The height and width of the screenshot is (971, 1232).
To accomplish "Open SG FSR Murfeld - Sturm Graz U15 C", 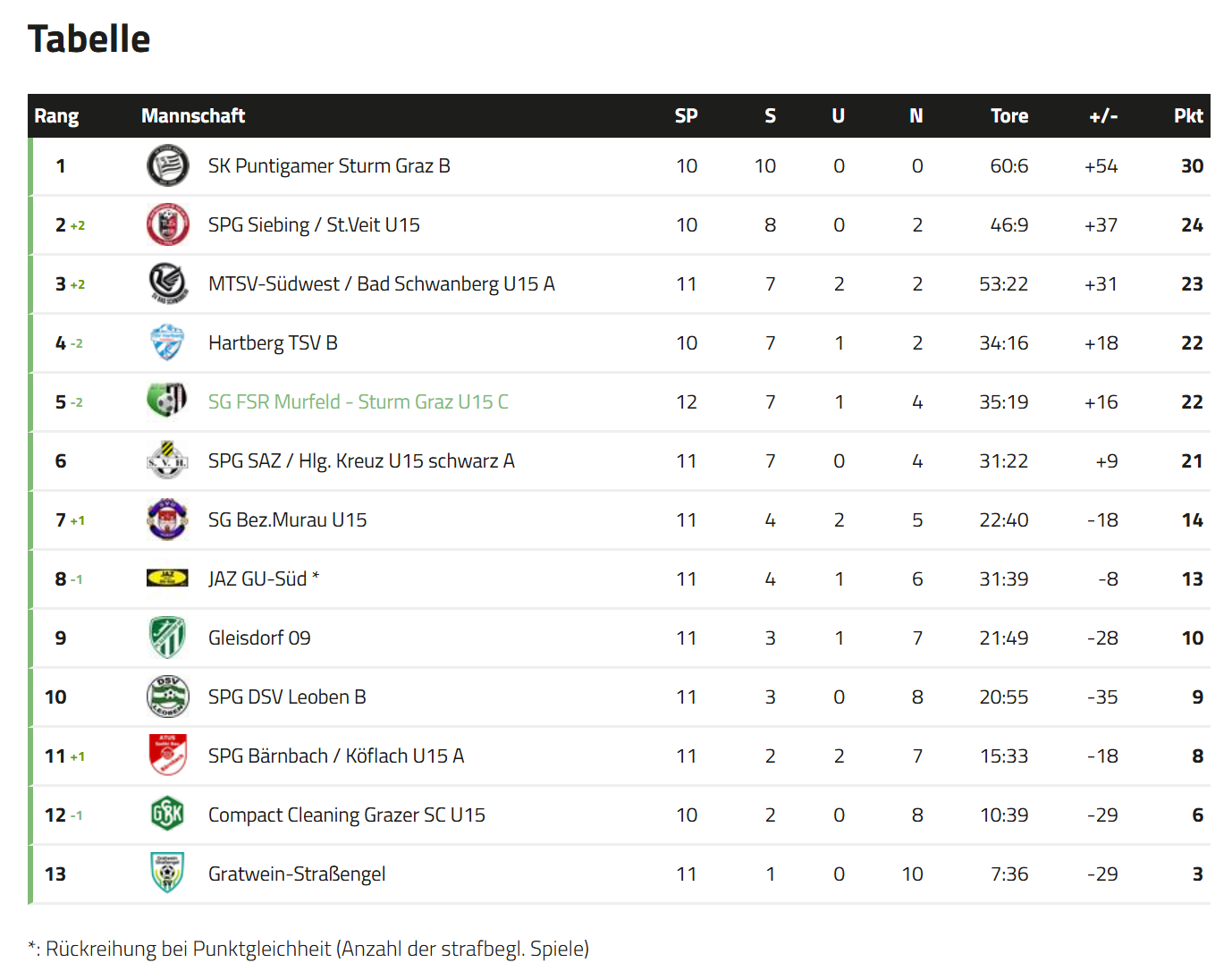I will [x=358, y=402].
